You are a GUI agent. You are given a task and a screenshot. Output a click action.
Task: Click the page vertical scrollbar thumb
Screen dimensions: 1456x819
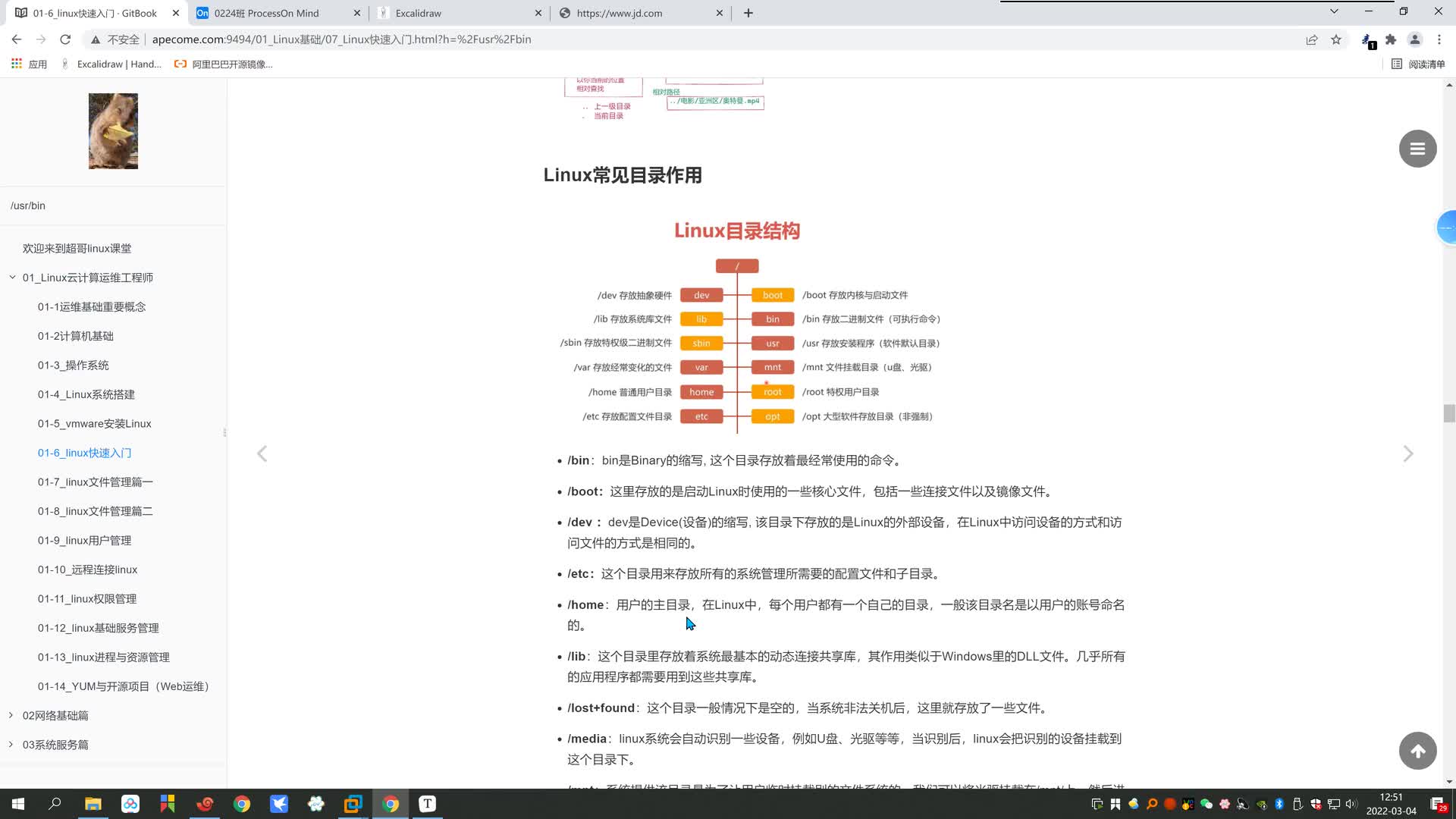pyautogui.click(x=1449, y=413)
